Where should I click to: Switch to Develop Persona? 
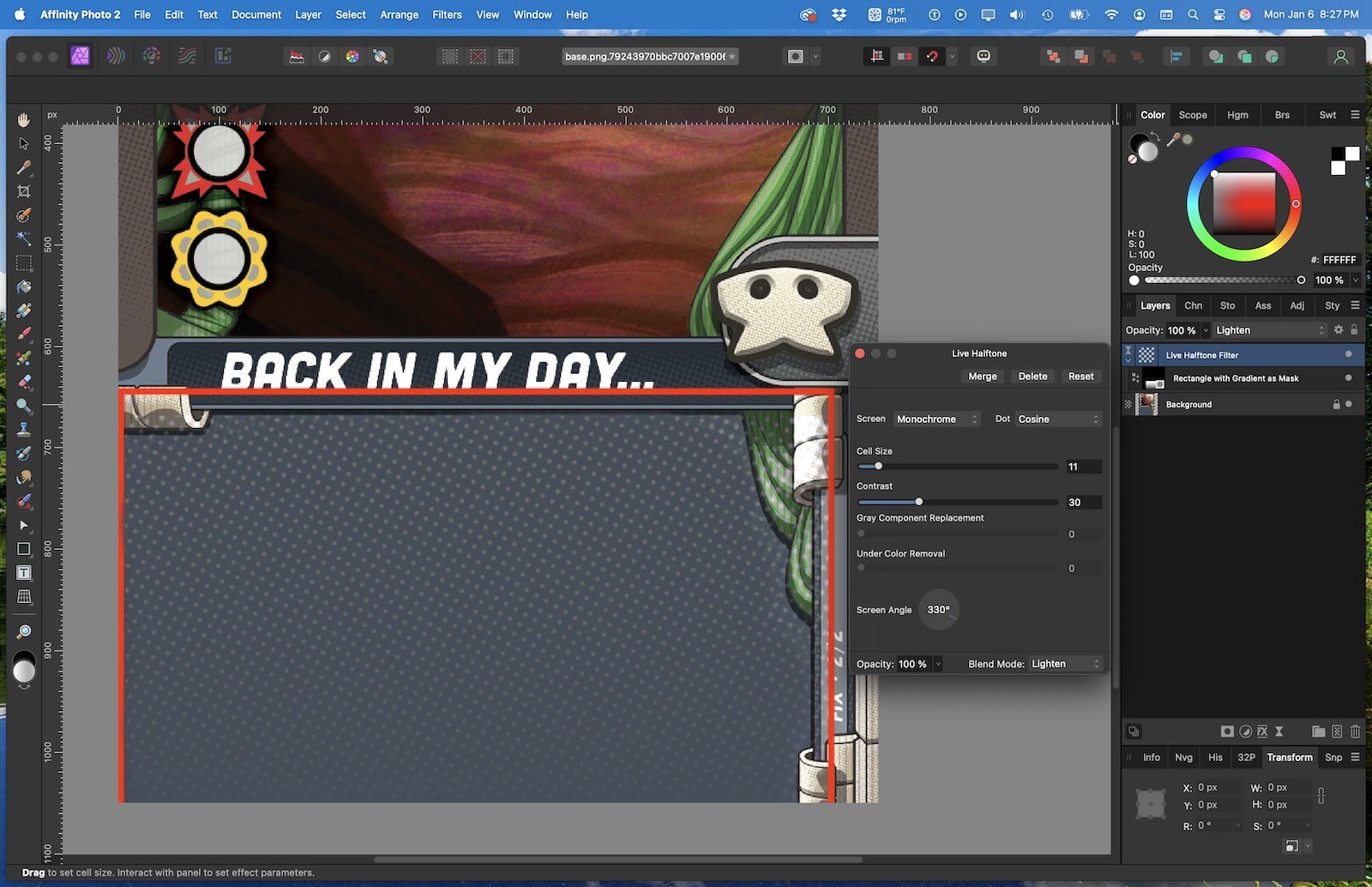[152, 57]
